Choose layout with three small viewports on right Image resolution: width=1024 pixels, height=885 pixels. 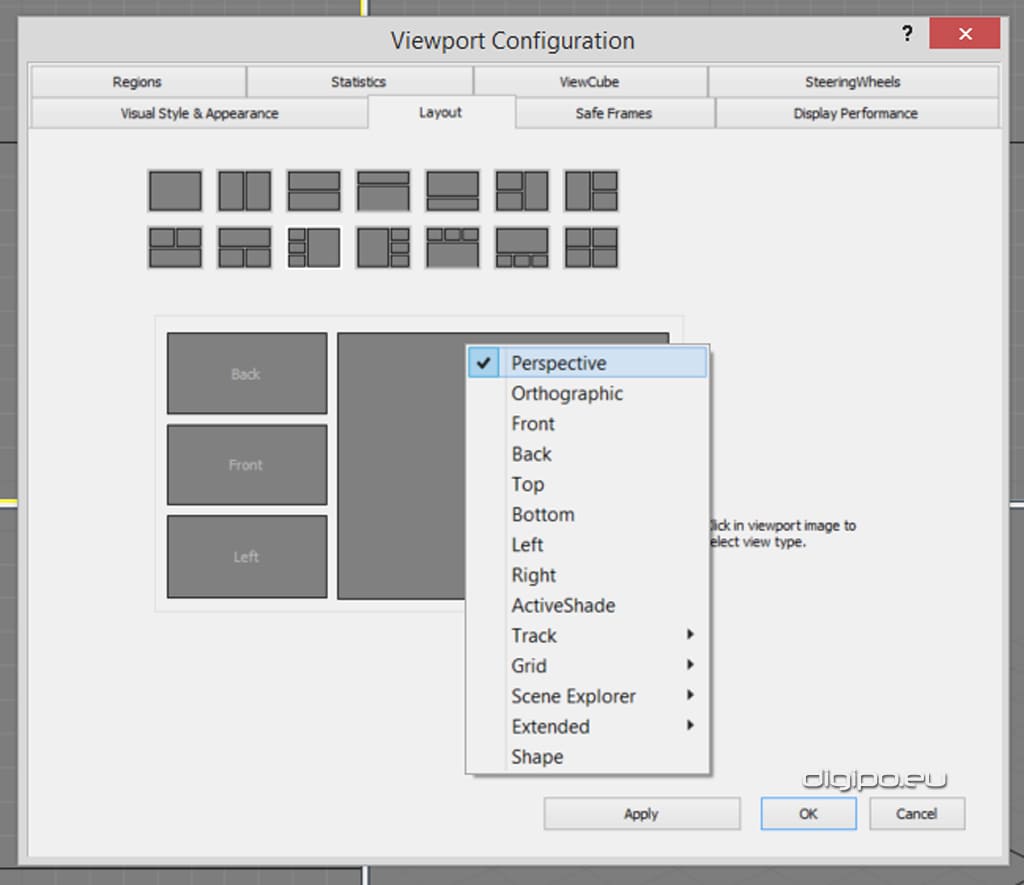click(x=383, y=247)
